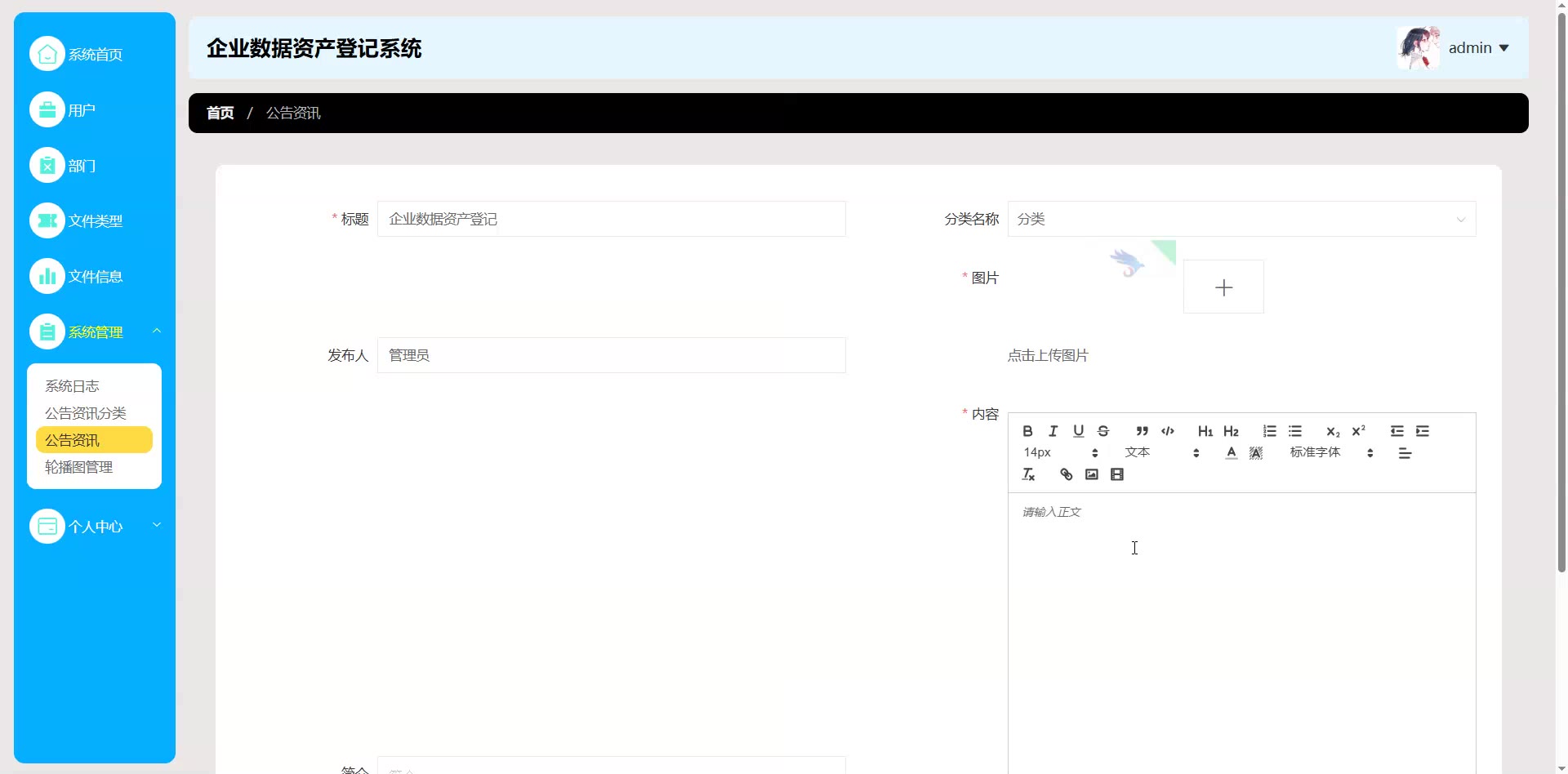Open the 分类名称 category dropdown
Image resolution: width=1568 pixels, height=774 pixels.
coord(1241,219)
